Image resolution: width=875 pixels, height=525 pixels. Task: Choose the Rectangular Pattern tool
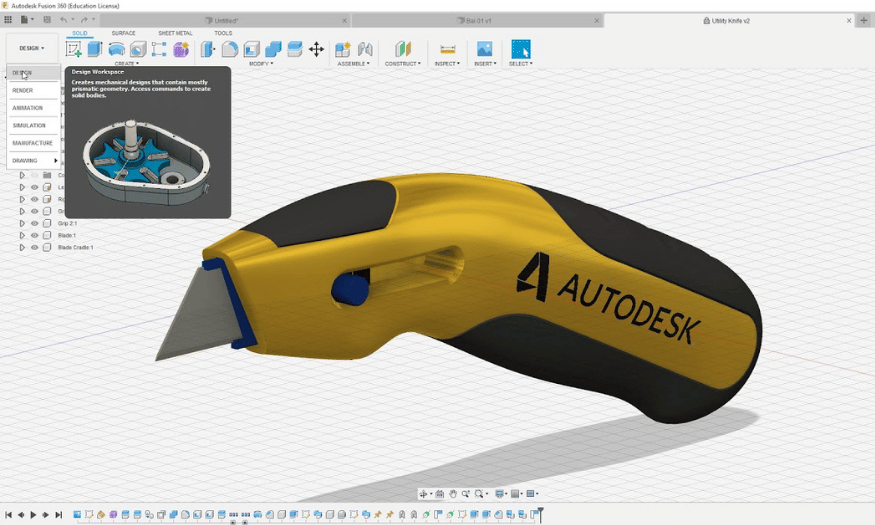tap(159, 49)
